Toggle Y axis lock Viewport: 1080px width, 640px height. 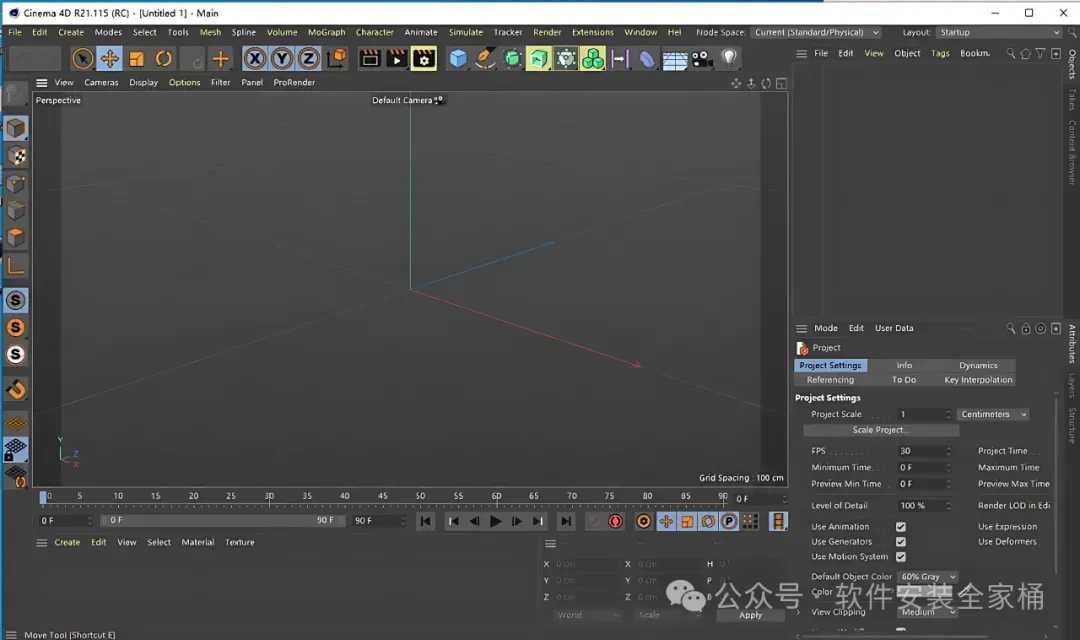(282, 59)
